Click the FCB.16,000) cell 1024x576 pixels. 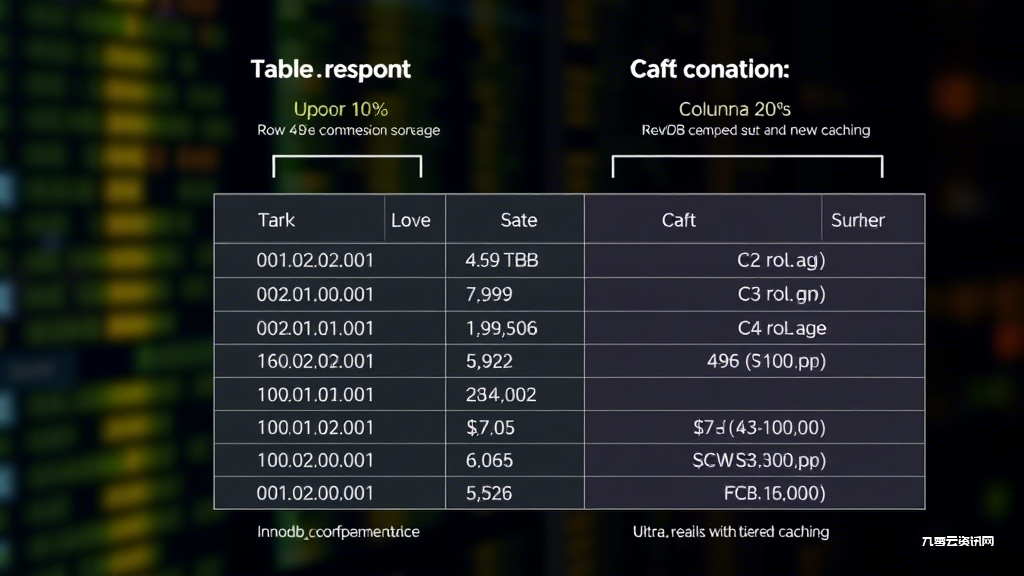tap(775, 493)
